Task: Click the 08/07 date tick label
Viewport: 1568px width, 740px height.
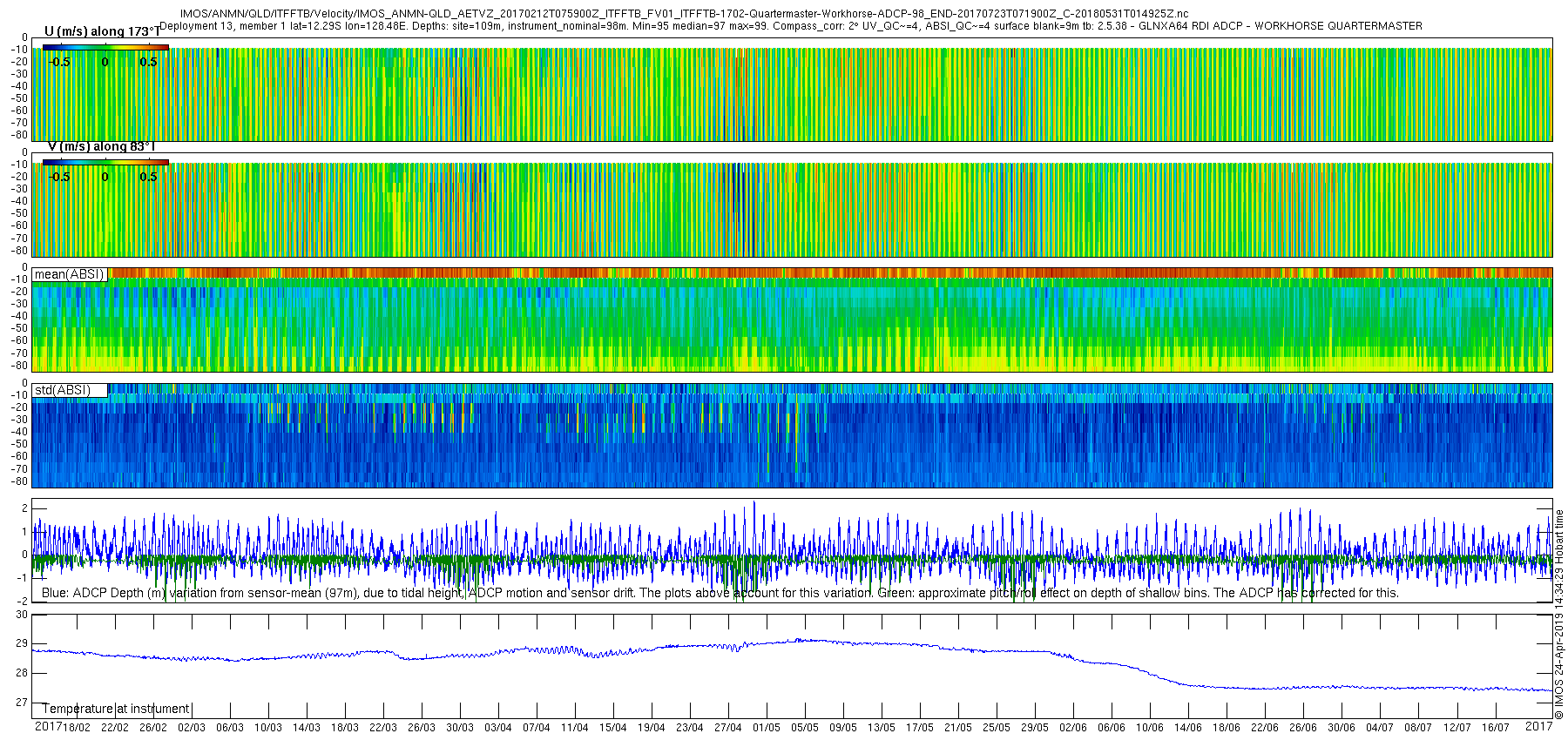Action: [1418, 728]
